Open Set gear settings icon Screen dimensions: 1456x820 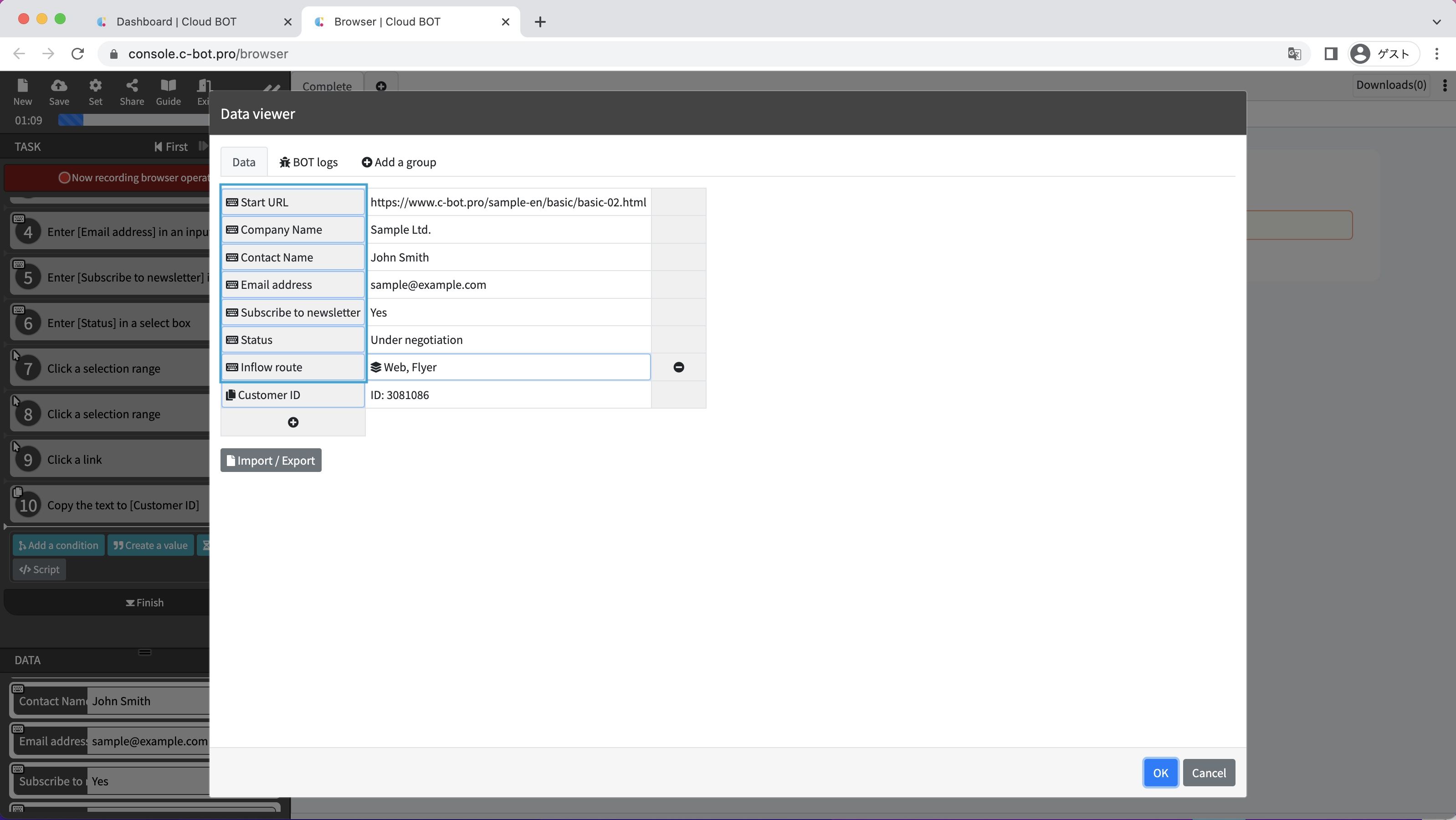point(96,92)
